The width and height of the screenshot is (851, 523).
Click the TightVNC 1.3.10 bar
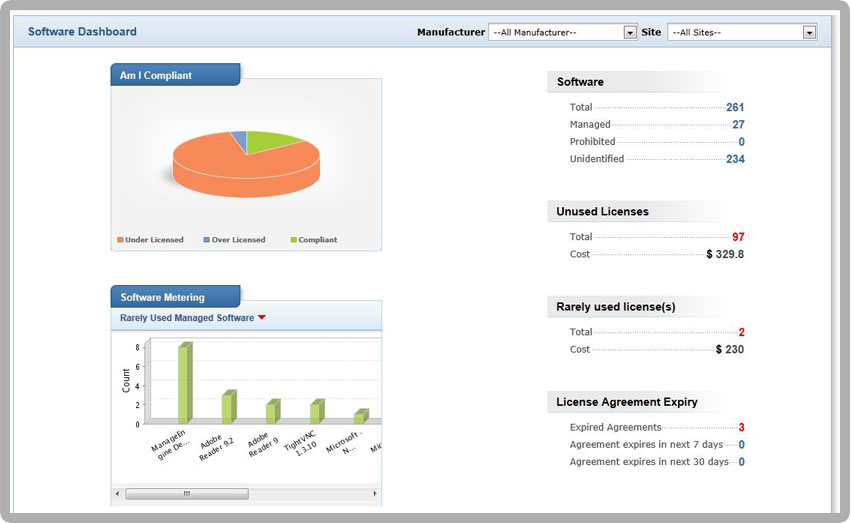[x=316, y=412]
